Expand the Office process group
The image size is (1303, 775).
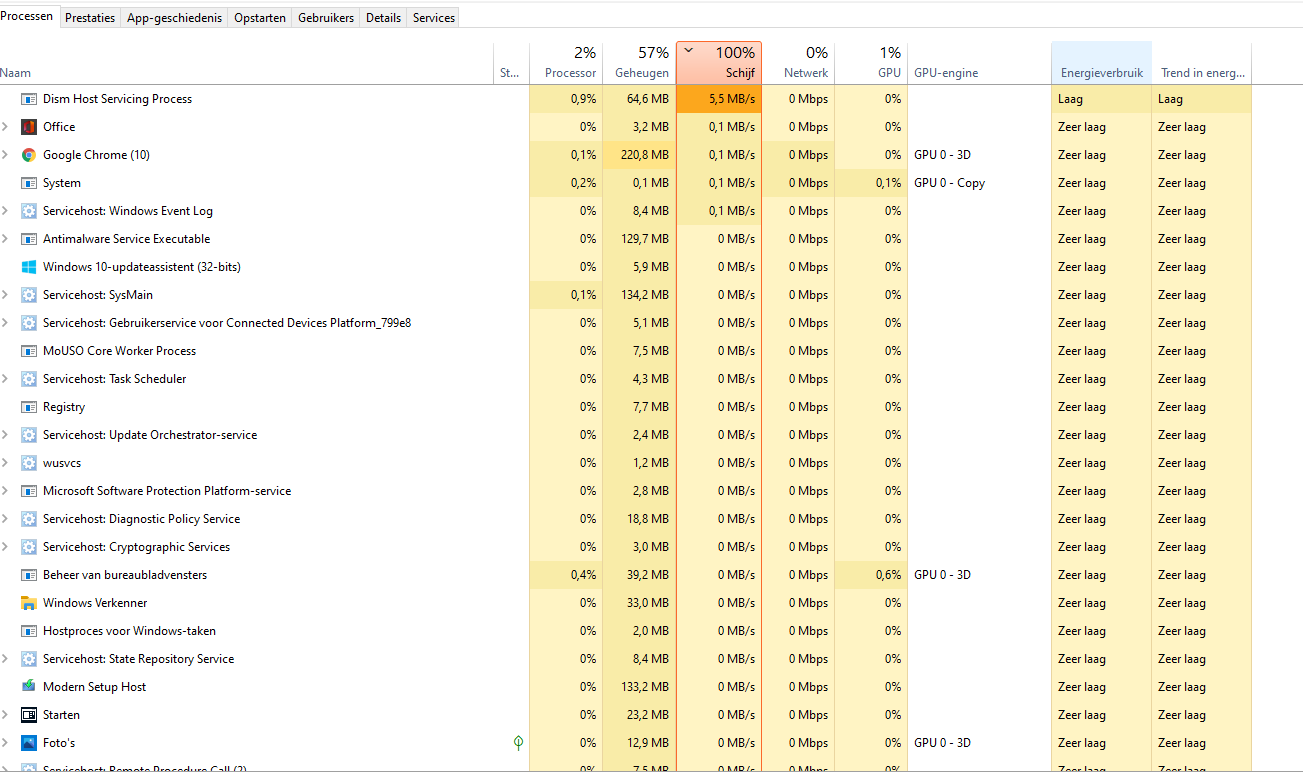5,127
